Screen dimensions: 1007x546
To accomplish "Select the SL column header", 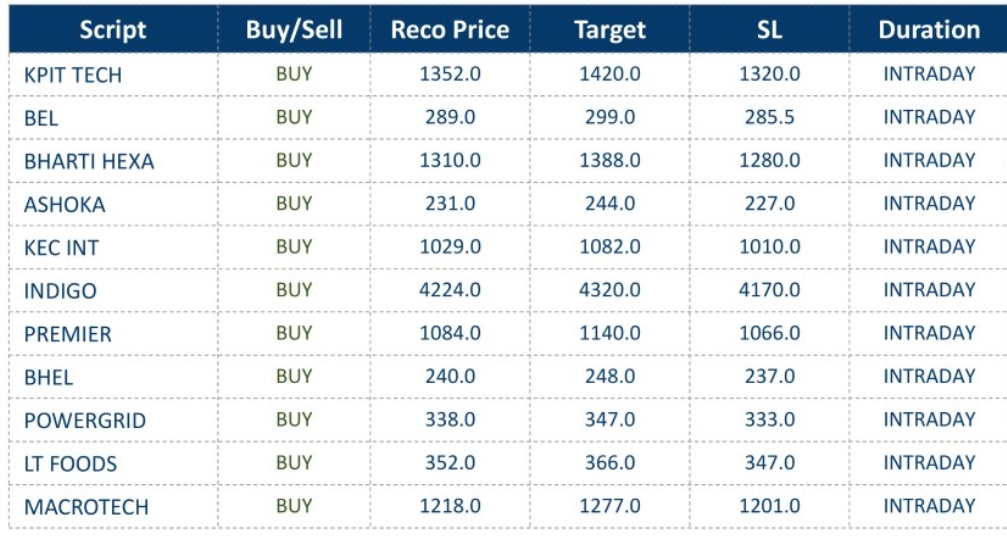I will click(x=770, y=30).
